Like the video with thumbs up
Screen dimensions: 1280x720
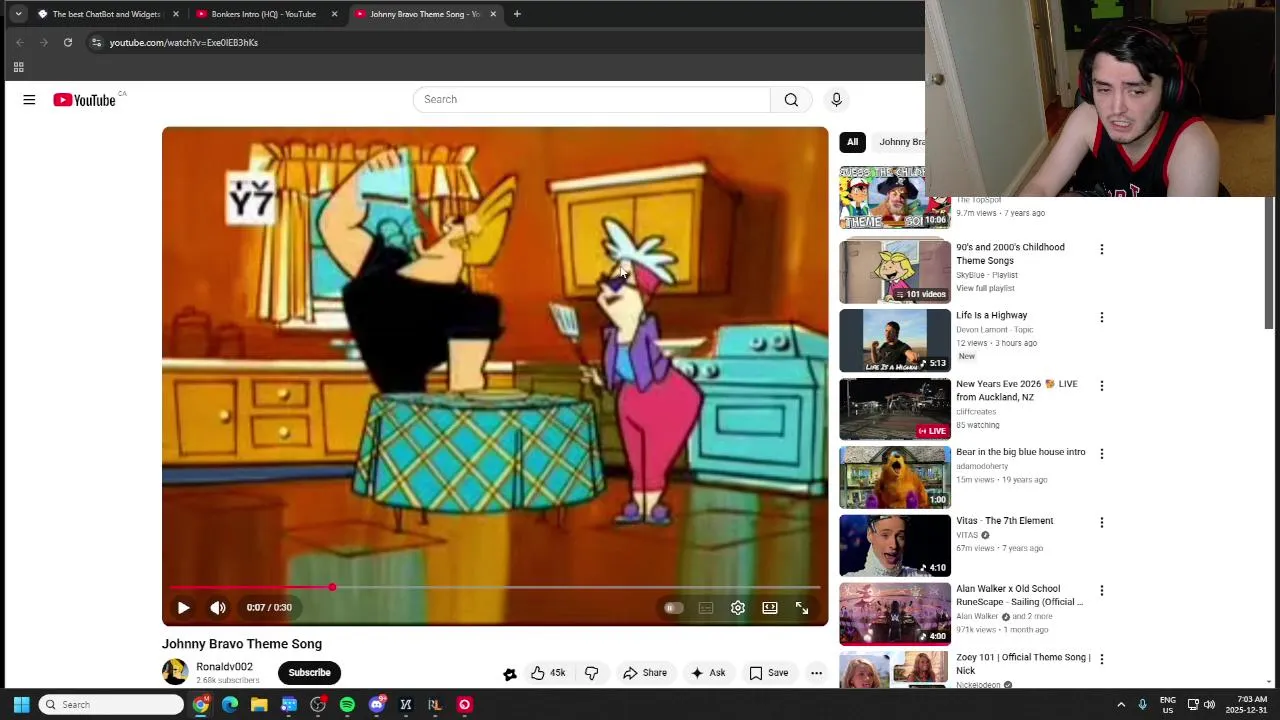pyautogui.click(x=548, y=673)
